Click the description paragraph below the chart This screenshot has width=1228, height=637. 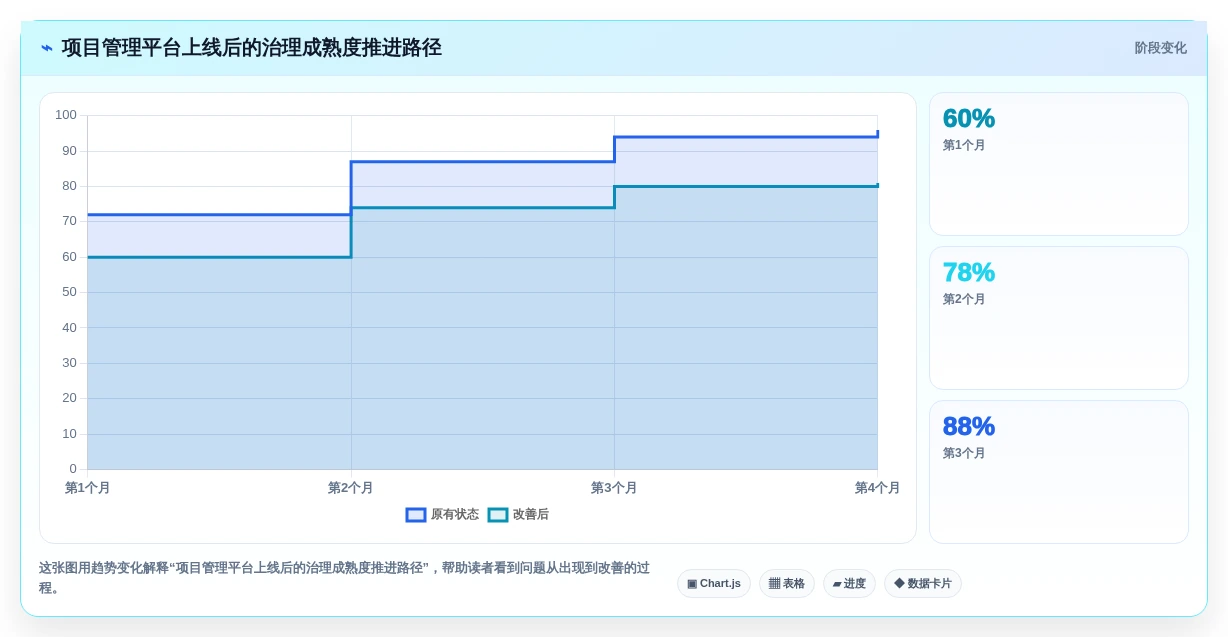tap(345, 578)
